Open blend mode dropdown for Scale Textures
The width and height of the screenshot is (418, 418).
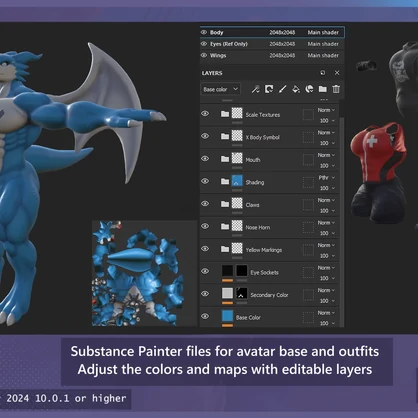(x=326, y=110)
